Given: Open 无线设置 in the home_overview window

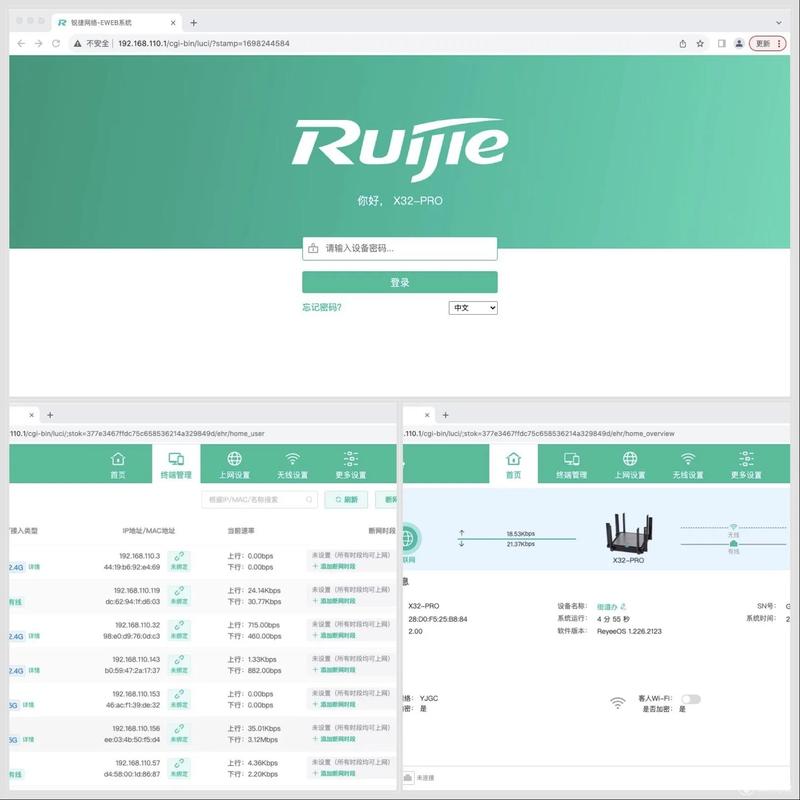Looking at the screenshot, I should [688, 465].
